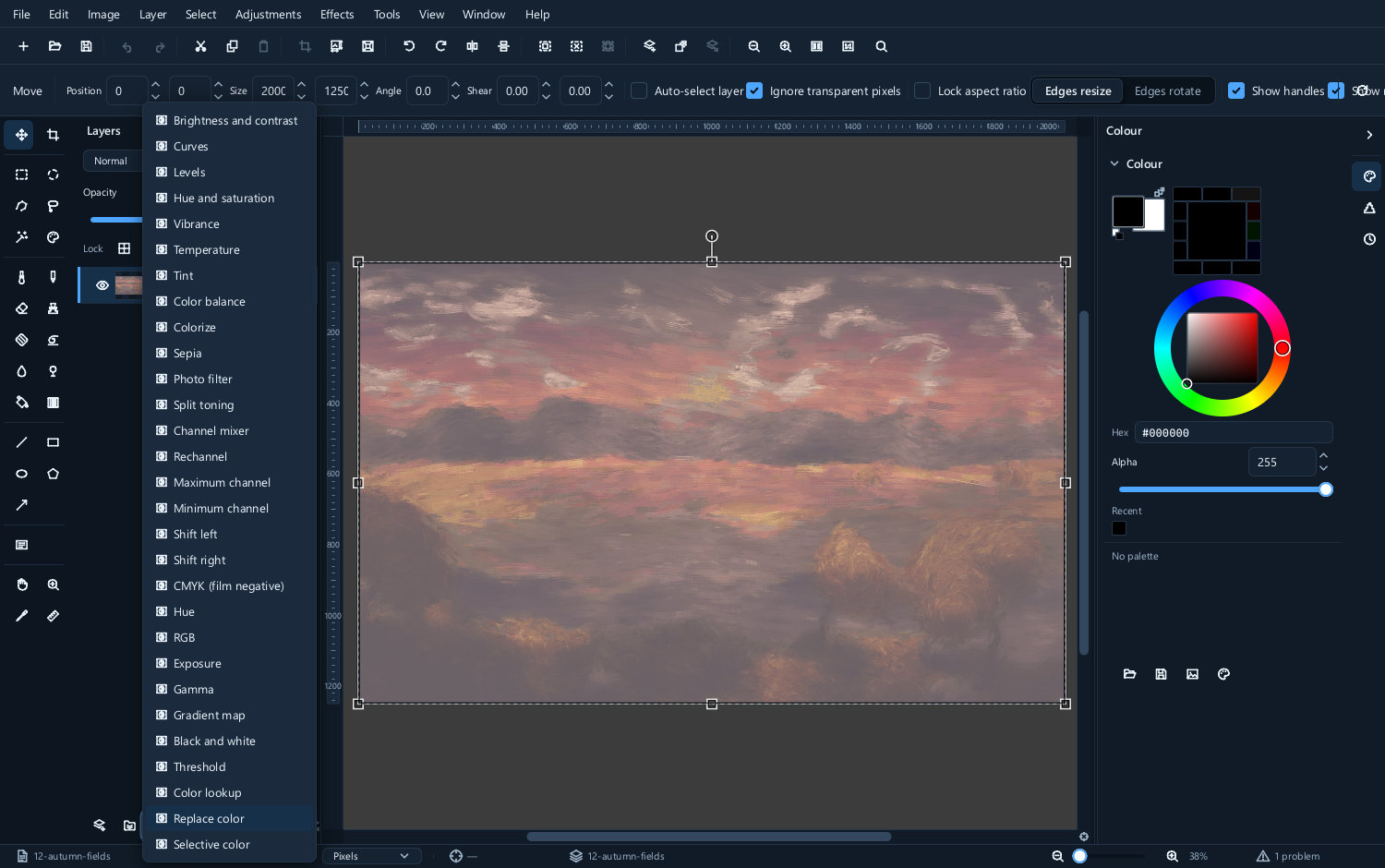This screenshot has height=868, width=1385.
Task: Select the Hand pan tool
Action: [x=21, y=585]
